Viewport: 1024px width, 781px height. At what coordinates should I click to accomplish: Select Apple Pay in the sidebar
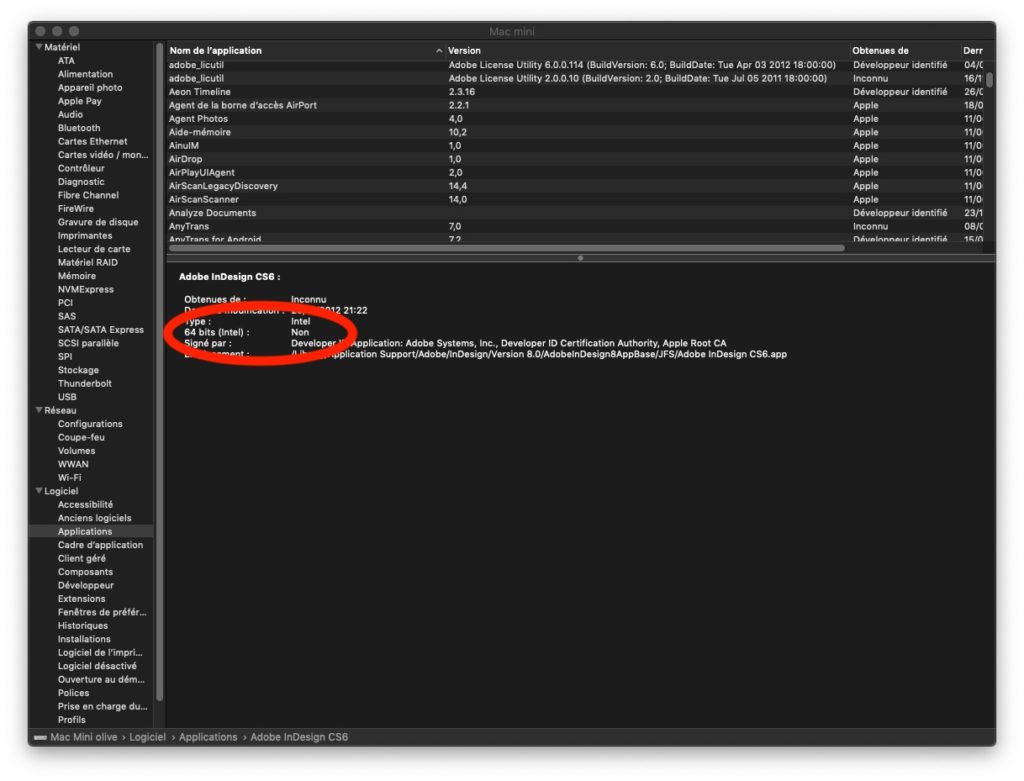coord(80,101)
